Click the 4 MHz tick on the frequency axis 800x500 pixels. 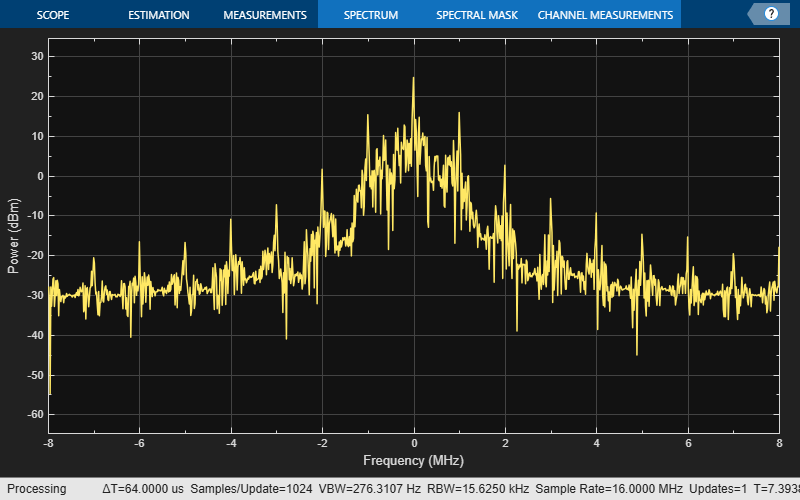(596, 442)
